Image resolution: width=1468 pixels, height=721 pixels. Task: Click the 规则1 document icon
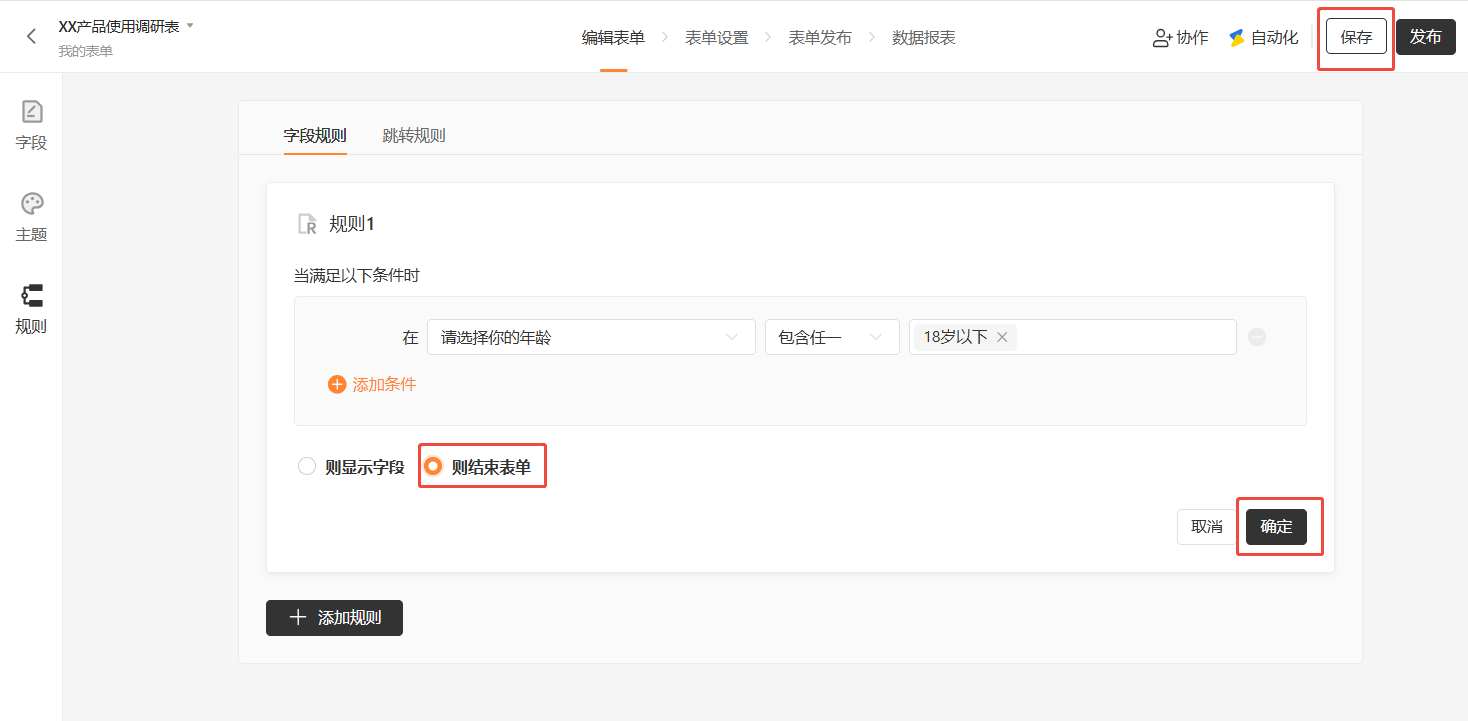[308, 224]
